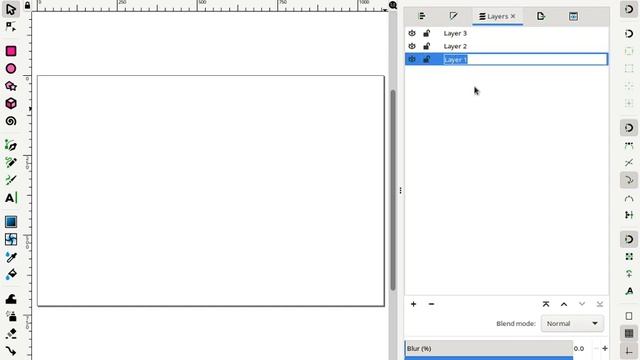The height and width of the screenshot is (360, 640).
Task: Toggle the guide lock icon at ruler corner
Action: 27,5
